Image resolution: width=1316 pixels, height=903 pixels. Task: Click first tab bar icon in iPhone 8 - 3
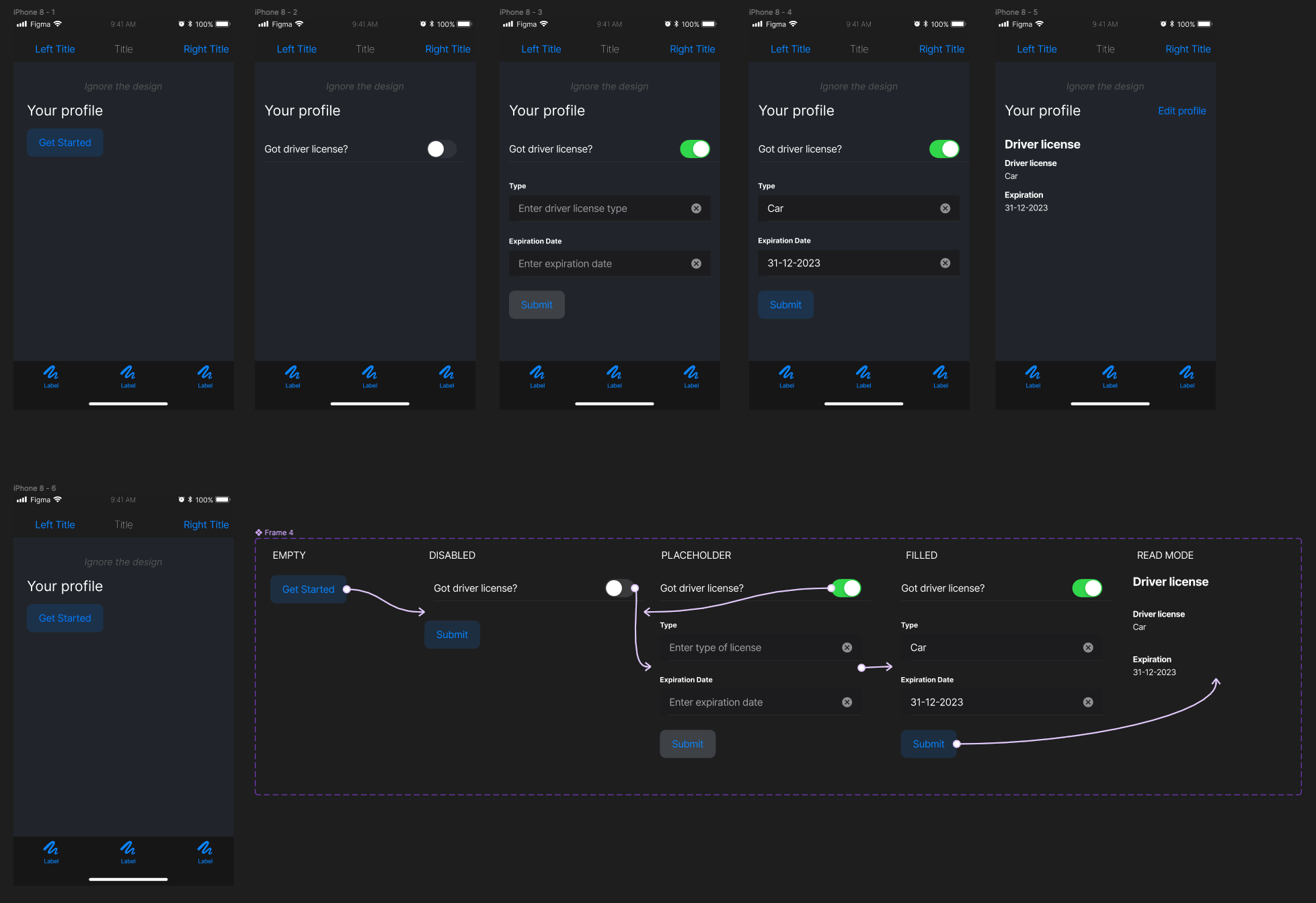[537, 372]
